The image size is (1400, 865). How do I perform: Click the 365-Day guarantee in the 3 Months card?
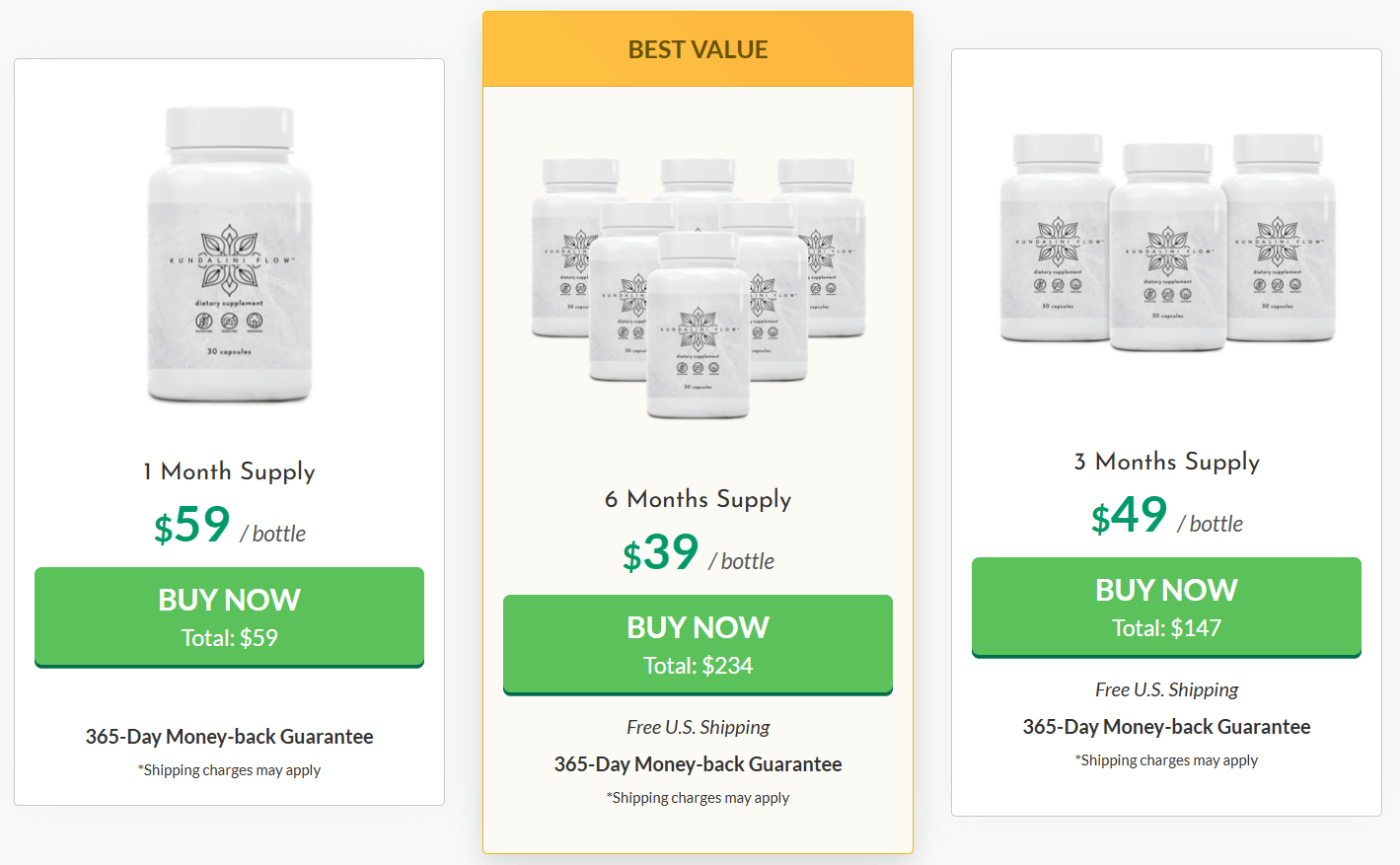(1166, 727)
